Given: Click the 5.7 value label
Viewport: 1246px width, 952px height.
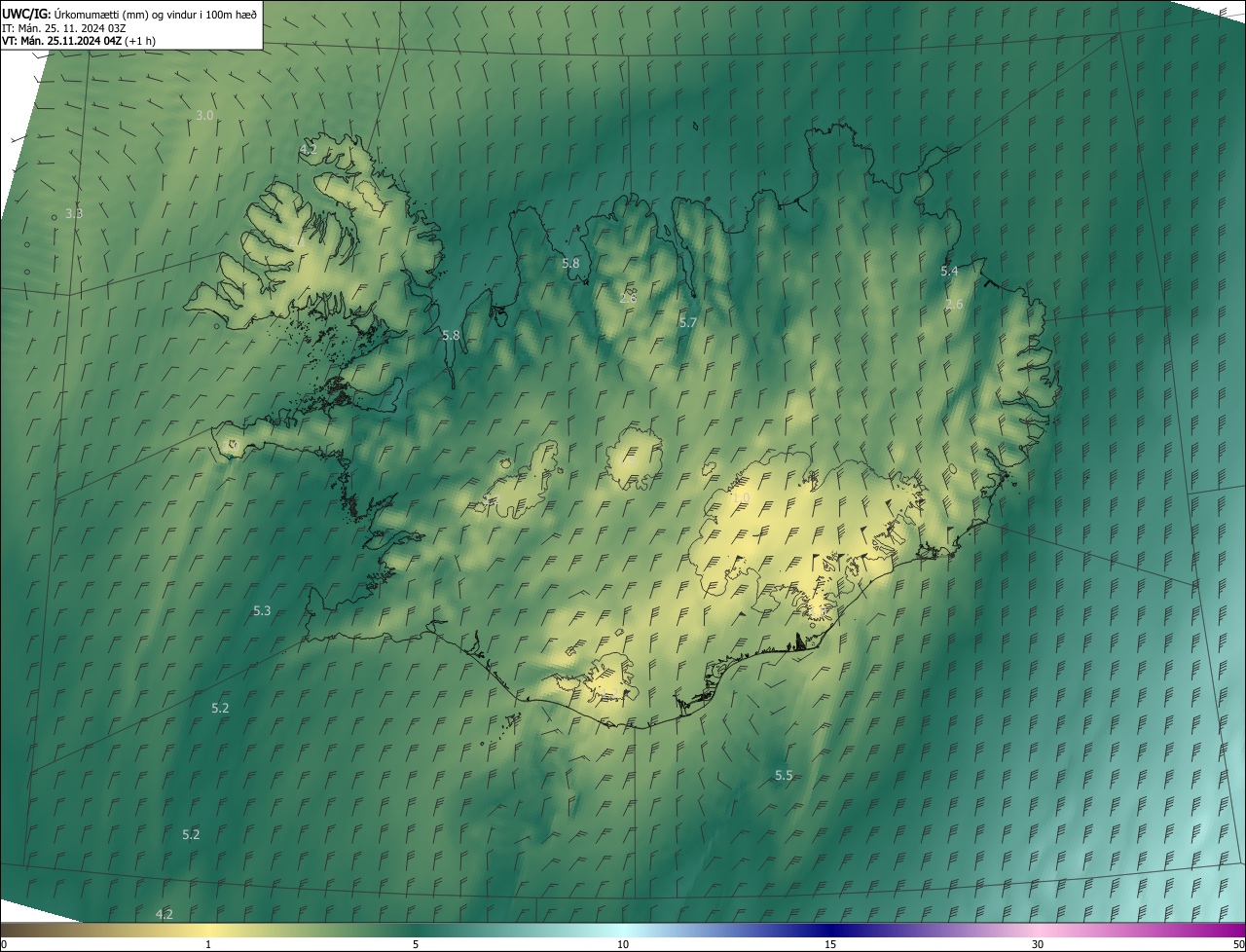Looking at the screenshot, I should tap(688, 322).
